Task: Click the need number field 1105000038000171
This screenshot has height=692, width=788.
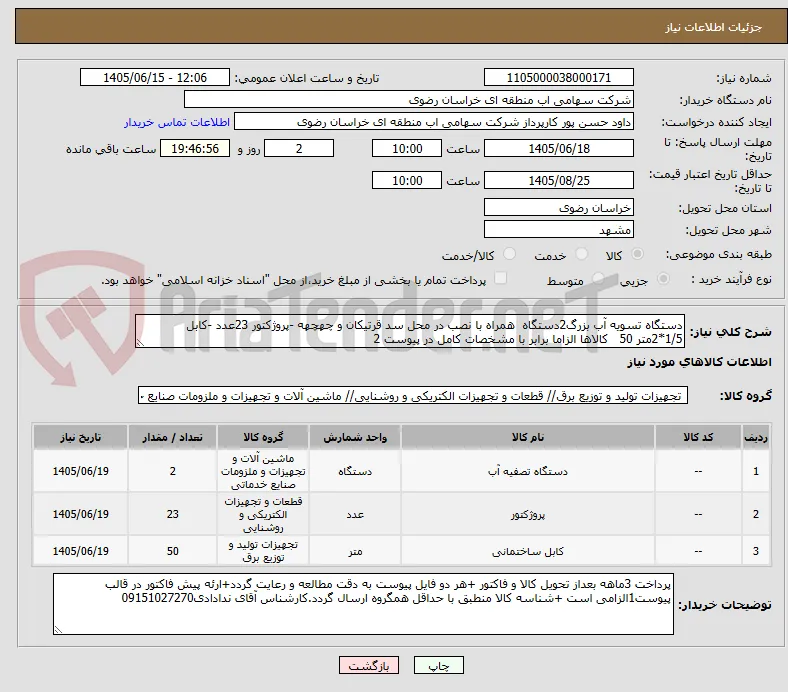Action: (x=558, y=77)
